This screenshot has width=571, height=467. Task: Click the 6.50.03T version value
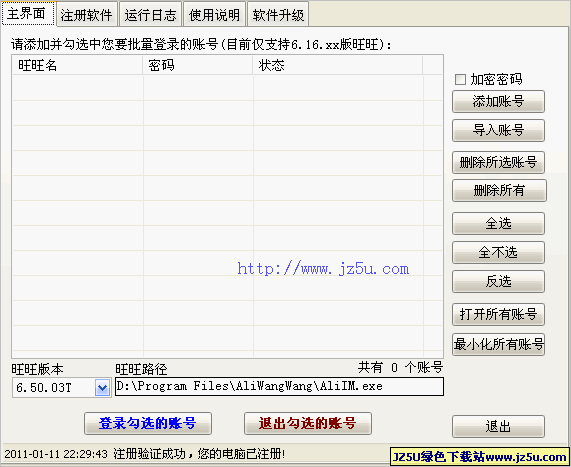tap(44, 388)
